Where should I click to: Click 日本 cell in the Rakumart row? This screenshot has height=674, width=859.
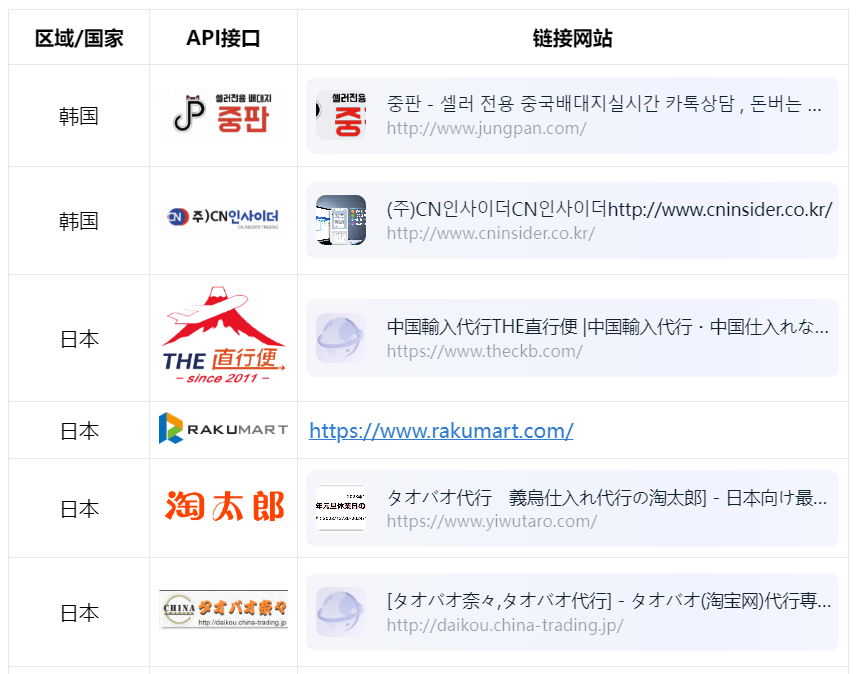click(x=79, y=431)
